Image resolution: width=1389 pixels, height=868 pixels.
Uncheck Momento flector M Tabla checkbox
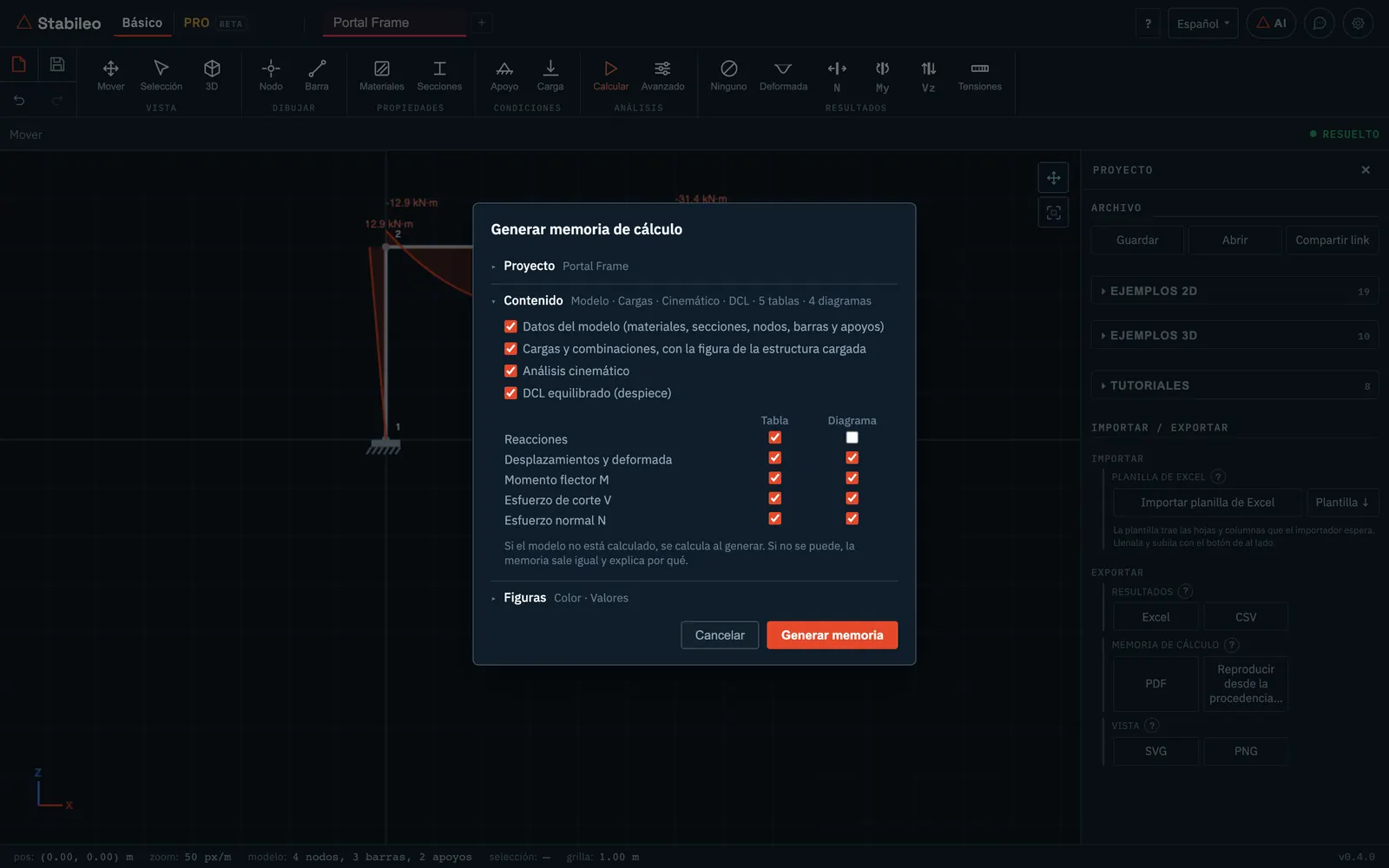tap(775, 478)
